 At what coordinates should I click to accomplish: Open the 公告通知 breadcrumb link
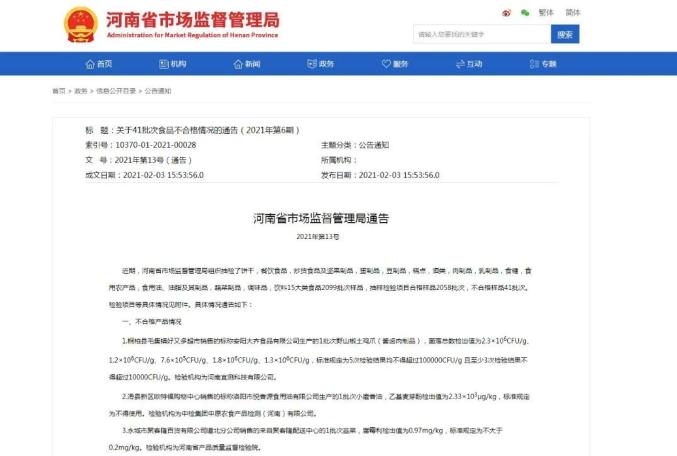(158, 91)
